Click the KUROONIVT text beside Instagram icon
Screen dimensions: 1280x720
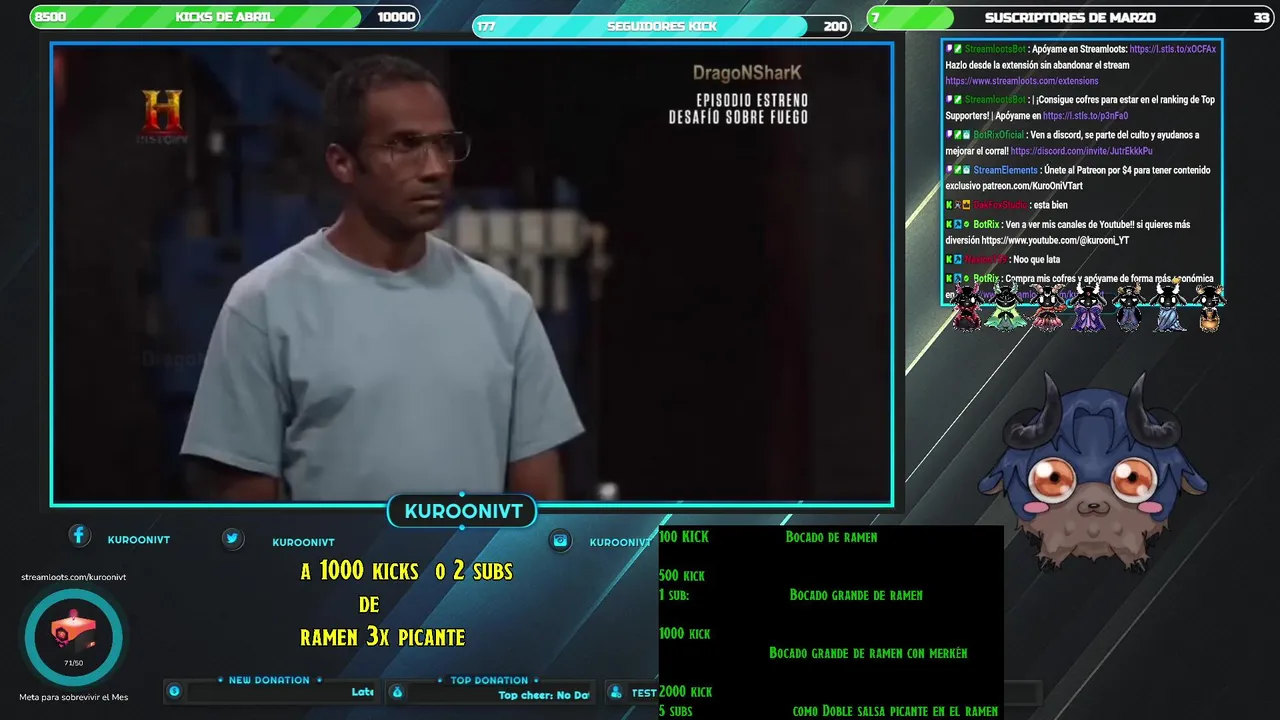[x=620, y=542]
